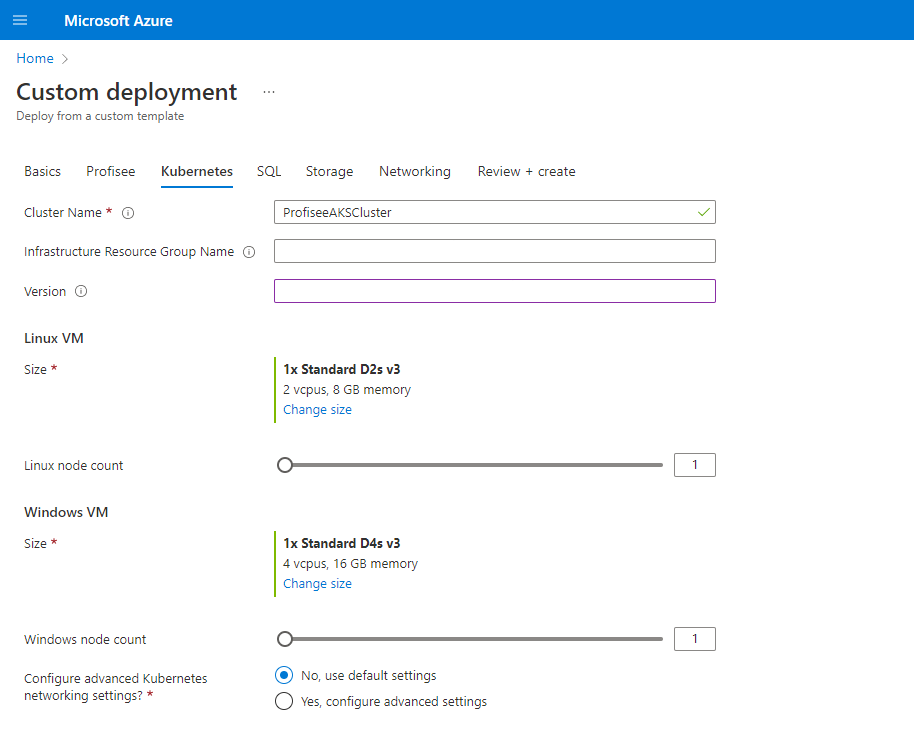
Task: Click the Version input field
Action: point(494,291)
